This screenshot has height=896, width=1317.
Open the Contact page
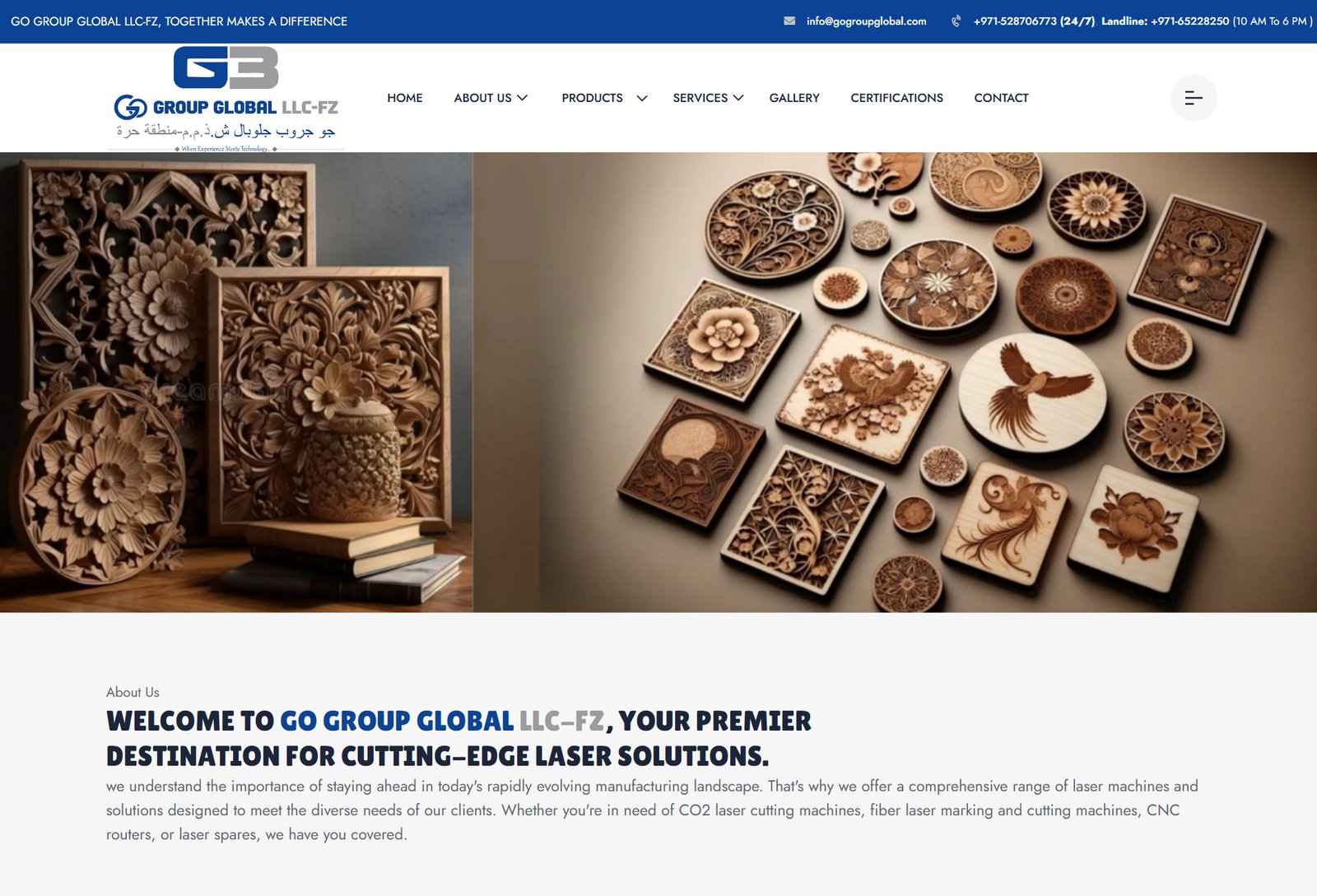click(x=1001, y=98)
